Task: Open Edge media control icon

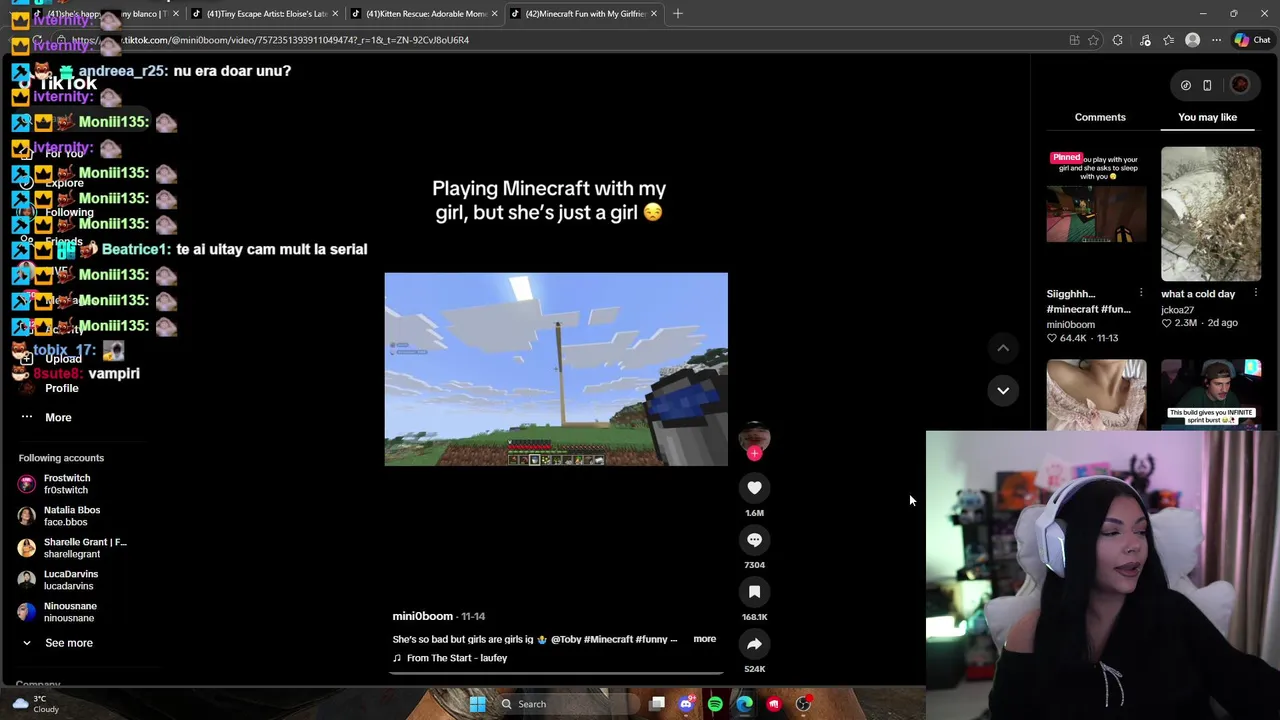Action: [1145, 40]
